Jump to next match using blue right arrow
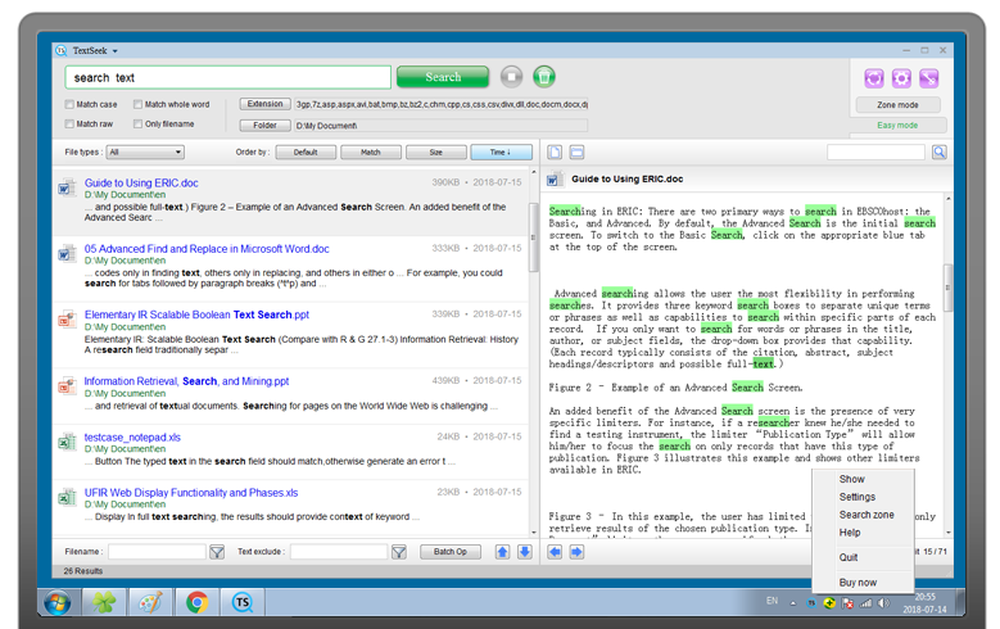The width and height of the screenshot is (1000, 629). (x=577, y=552)
